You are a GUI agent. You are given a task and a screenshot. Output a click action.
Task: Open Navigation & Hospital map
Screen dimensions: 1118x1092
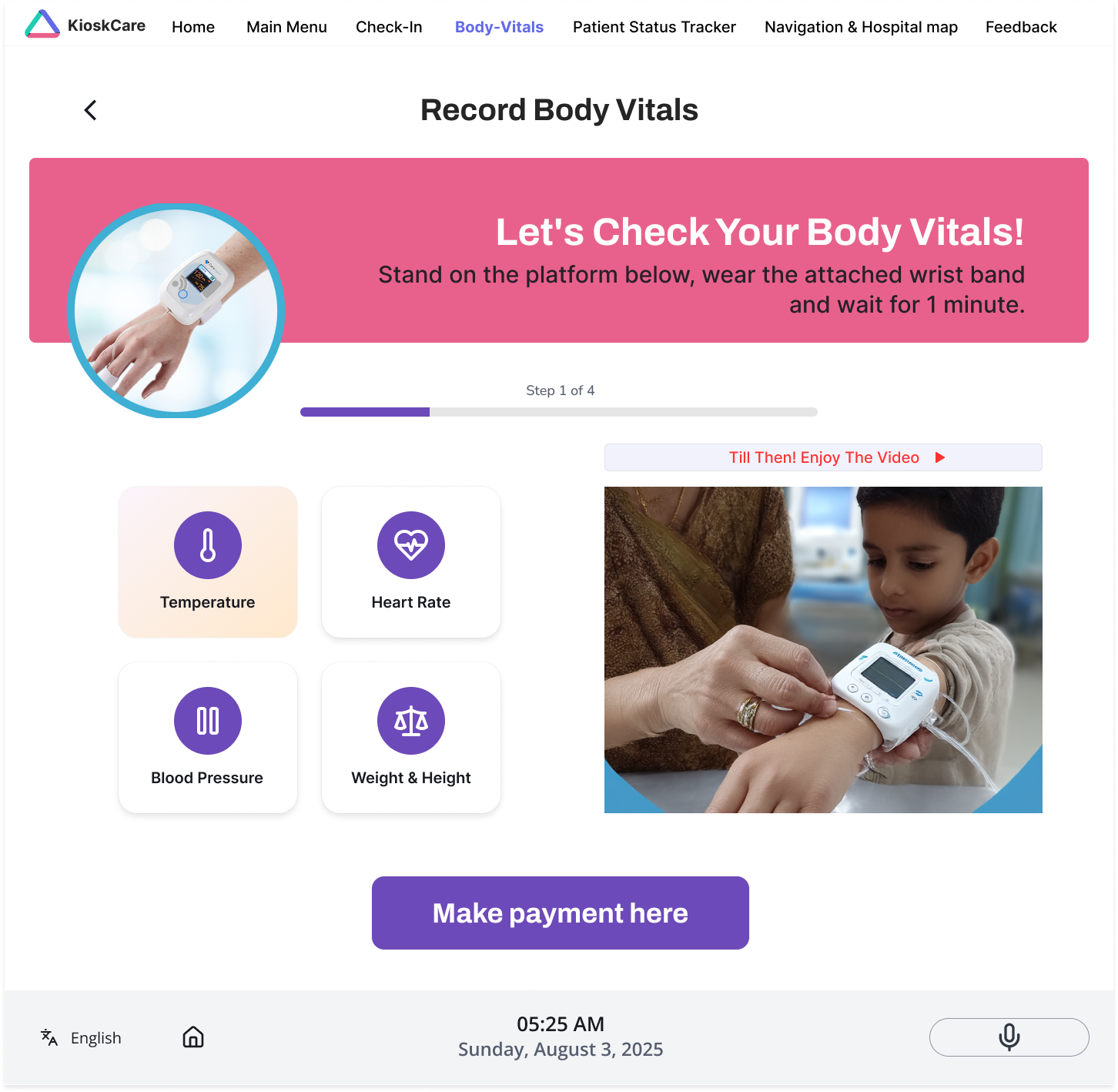coord(861,27)
